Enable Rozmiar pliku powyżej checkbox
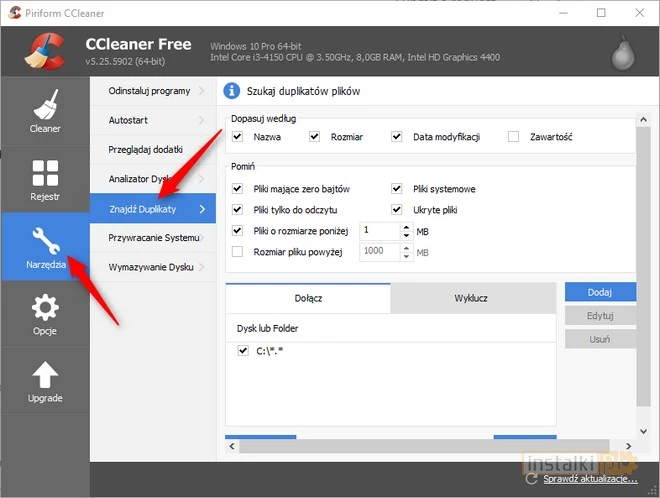The image size is (660, 498). click(237, 252)
